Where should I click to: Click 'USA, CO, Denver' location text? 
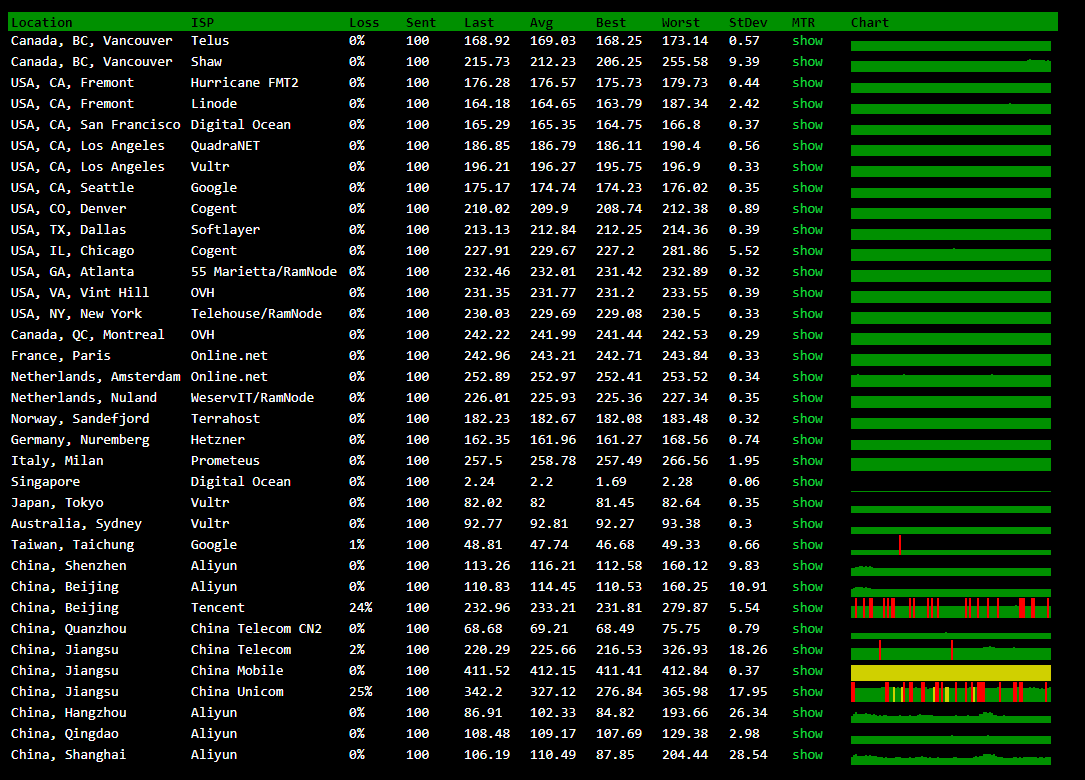pyautogui.click(x=69, y=209)
